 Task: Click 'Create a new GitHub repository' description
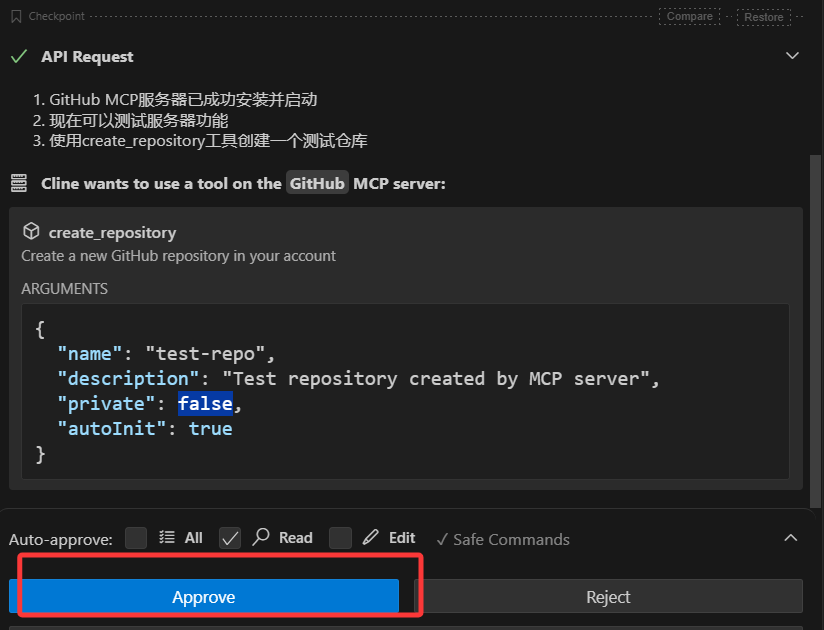click(x=178, y=256)
